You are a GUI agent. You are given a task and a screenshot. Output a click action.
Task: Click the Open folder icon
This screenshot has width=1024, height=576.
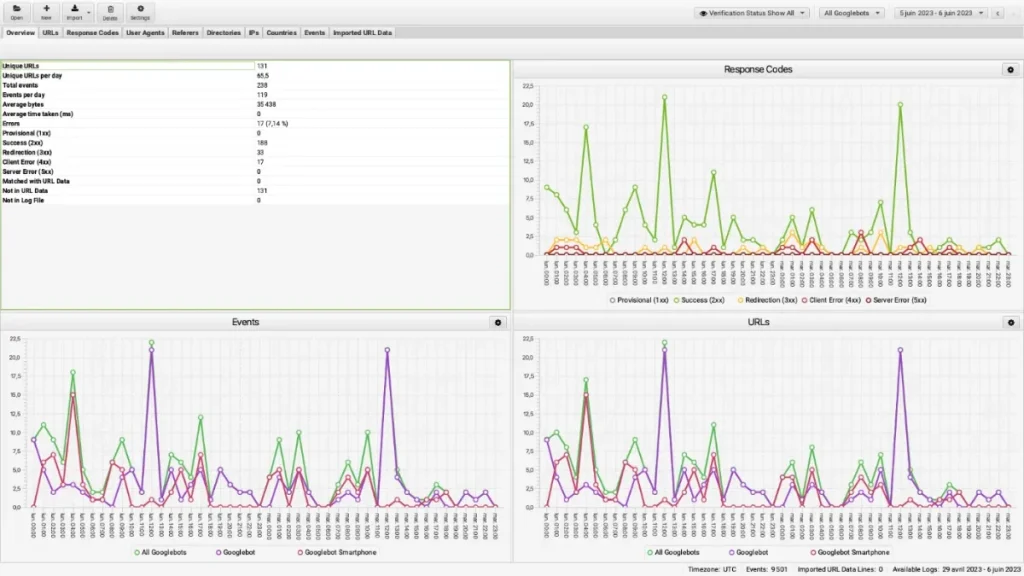pyautogui.click(x=16, y=11)
